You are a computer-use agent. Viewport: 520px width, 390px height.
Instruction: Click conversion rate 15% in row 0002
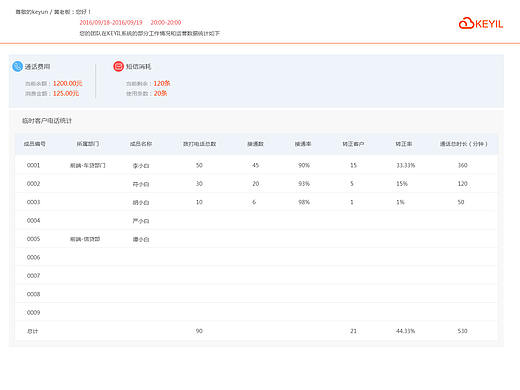(x=402, y=184)
